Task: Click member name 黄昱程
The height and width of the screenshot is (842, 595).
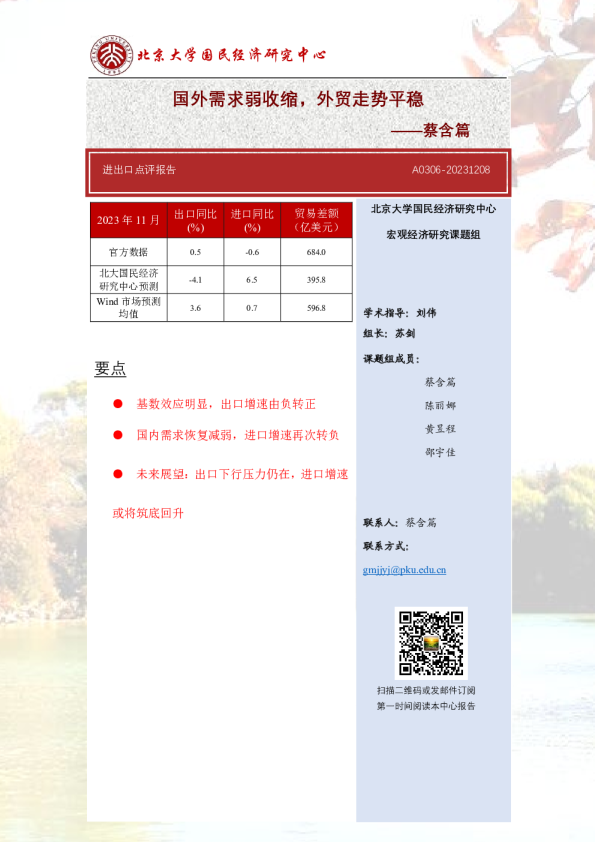Action: tap(440, 429)
